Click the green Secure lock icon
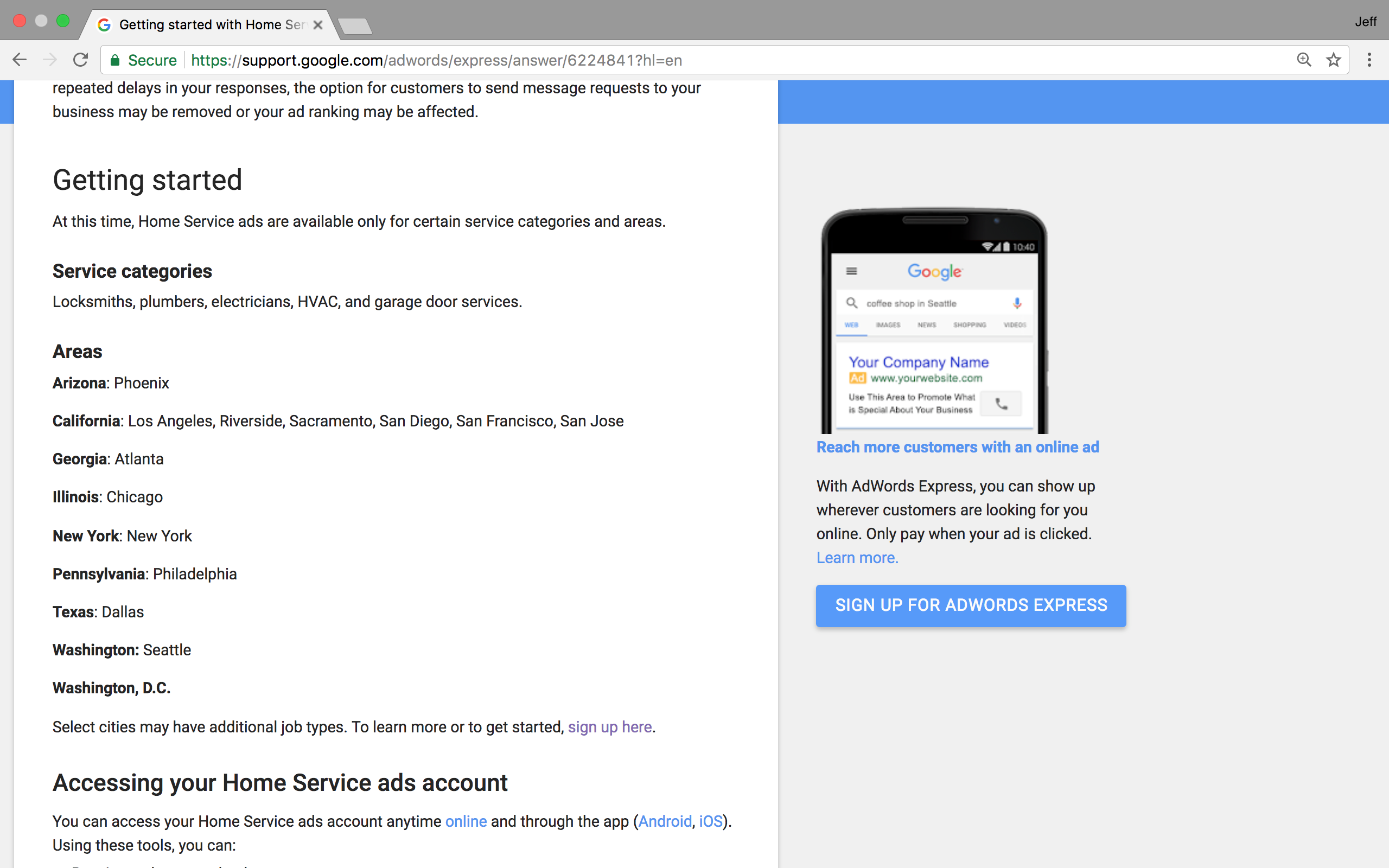 [x=116, y=60]
